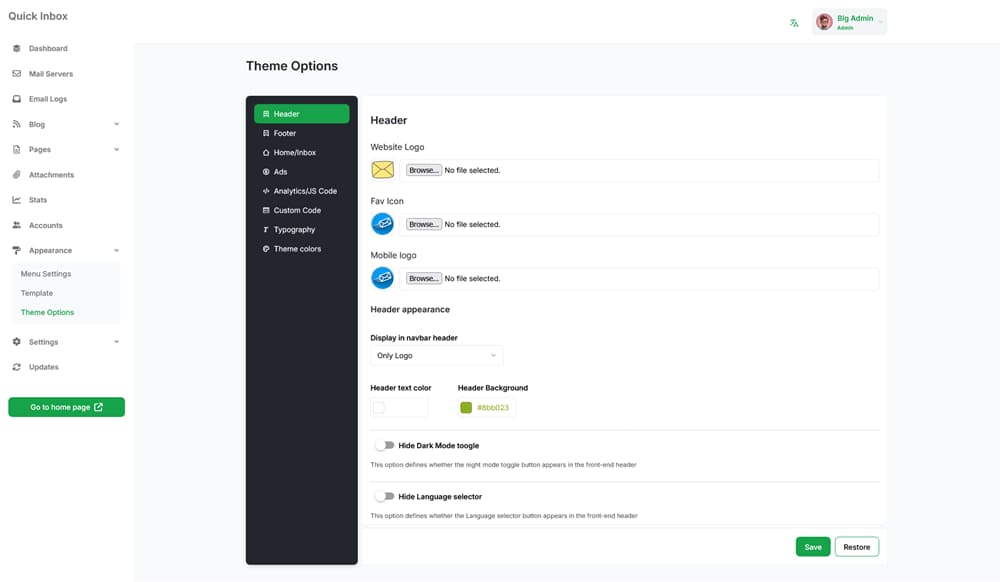Open Template submenu item
The width and height of the screenshot is (1000, 582).
37,293
